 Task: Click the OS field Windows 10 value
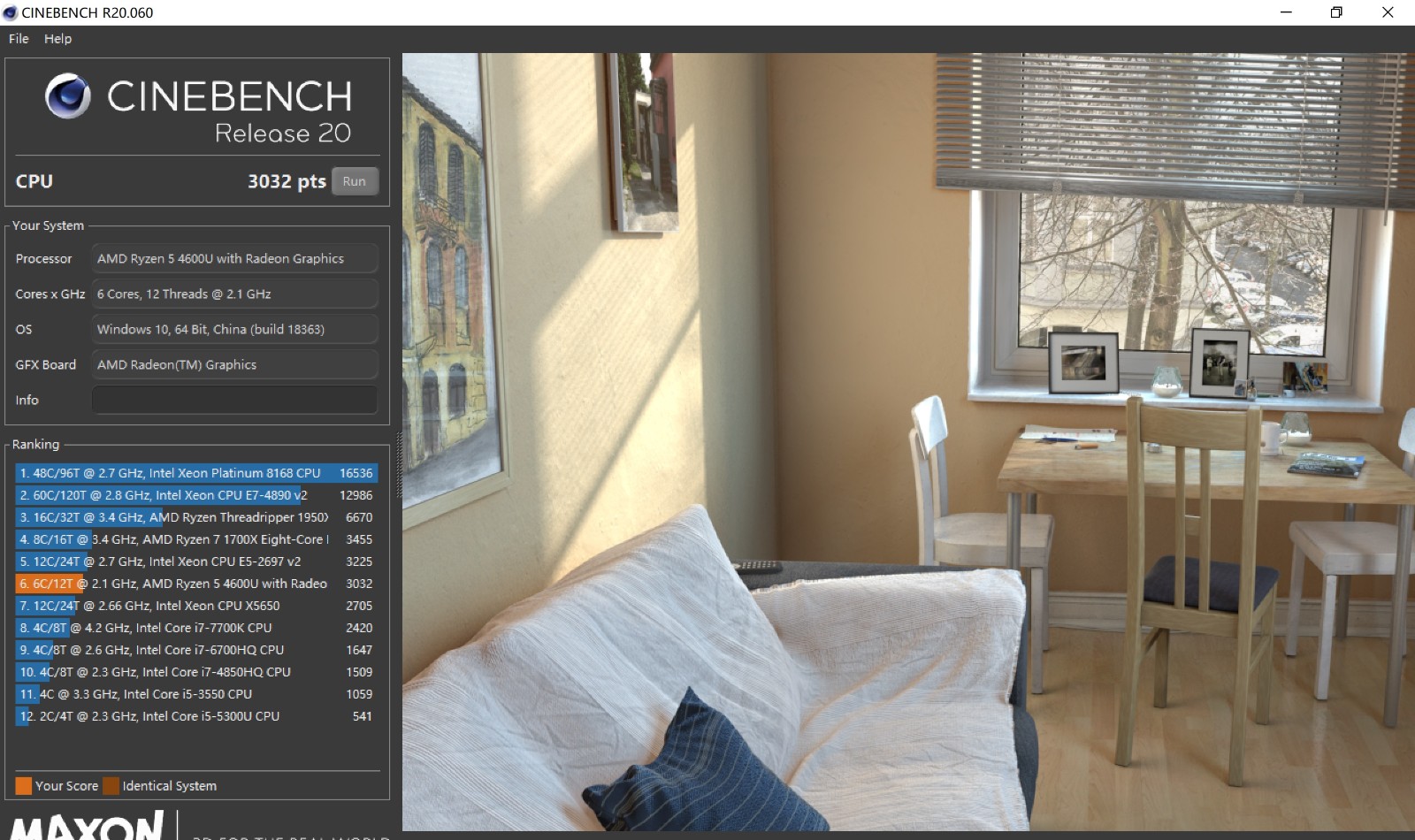pos(234,329)
